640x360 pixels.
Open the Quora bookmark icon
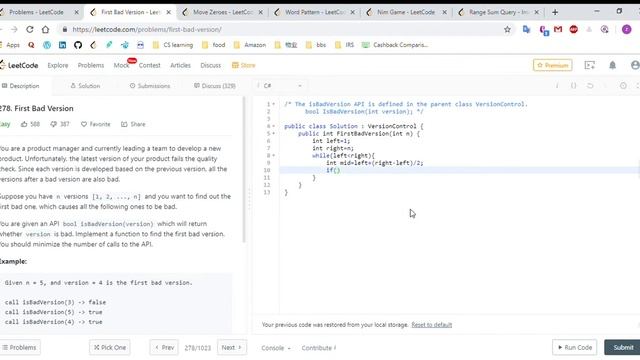coord(31,45)
